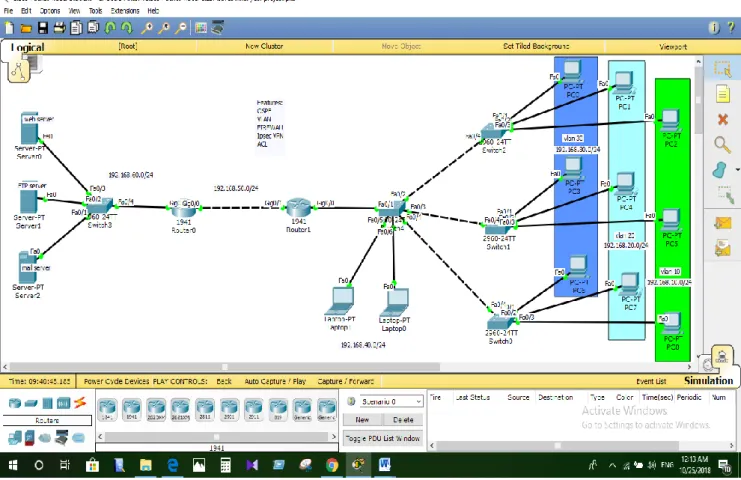Select the Inspect magnifier tool
The height and width of the screenshot is (480, 741).
click(x=722, y=144)
